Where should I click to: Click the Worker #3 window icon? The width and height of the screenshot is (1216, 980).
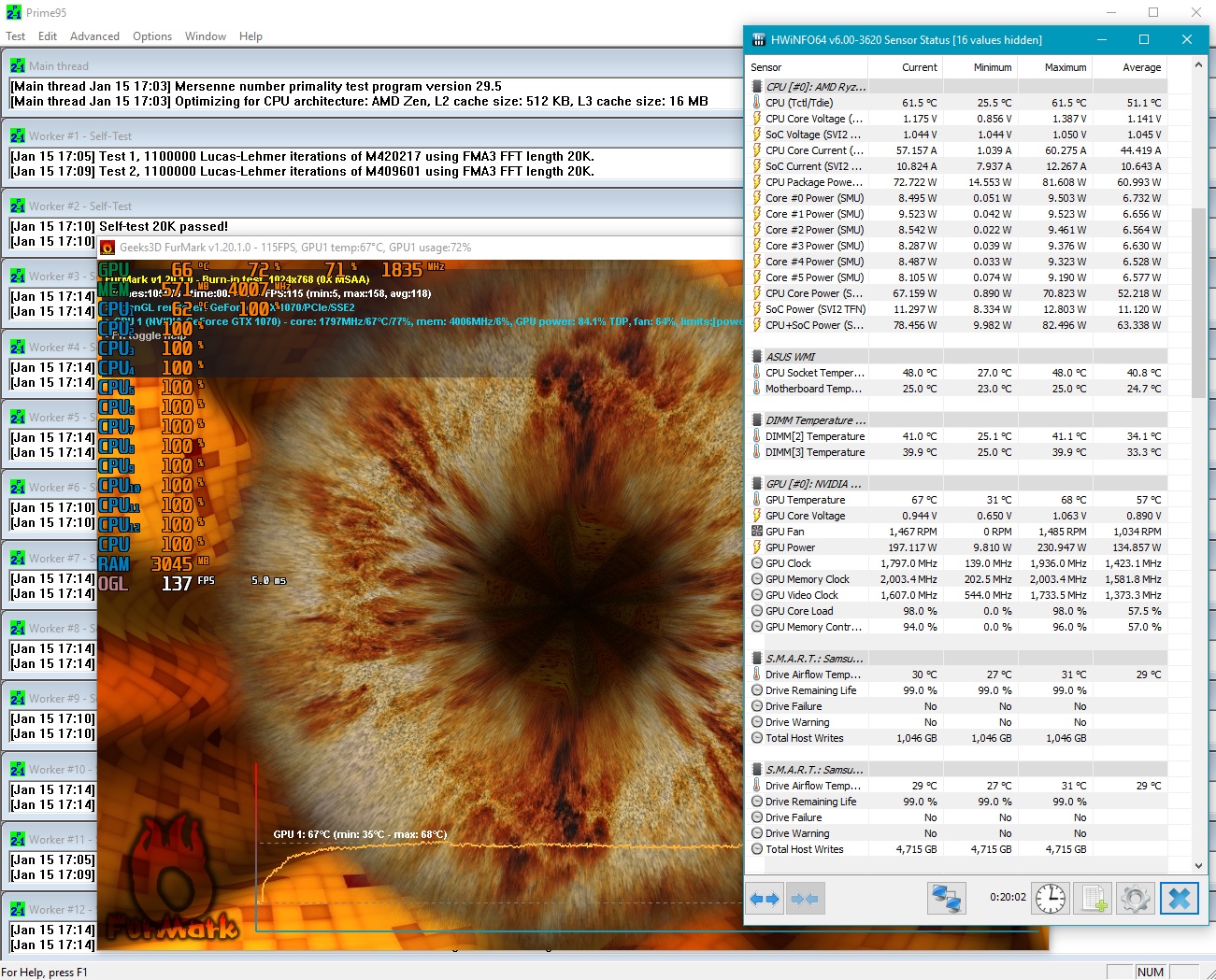(x=18, y=276)
